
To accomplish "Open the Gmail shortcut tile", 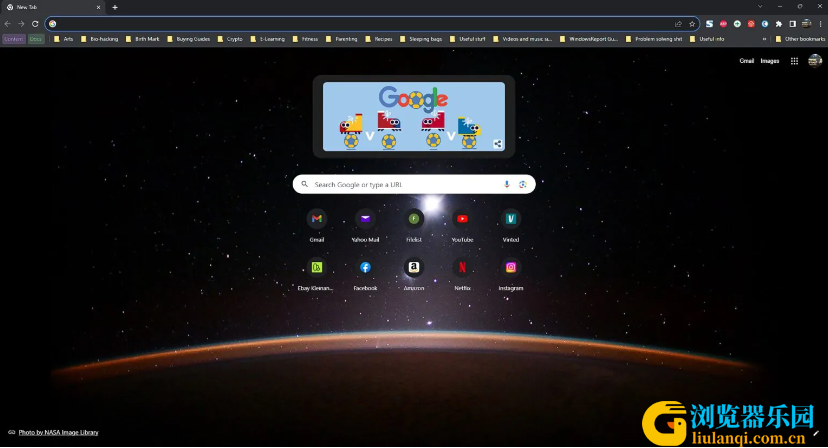I will (317, 225).
